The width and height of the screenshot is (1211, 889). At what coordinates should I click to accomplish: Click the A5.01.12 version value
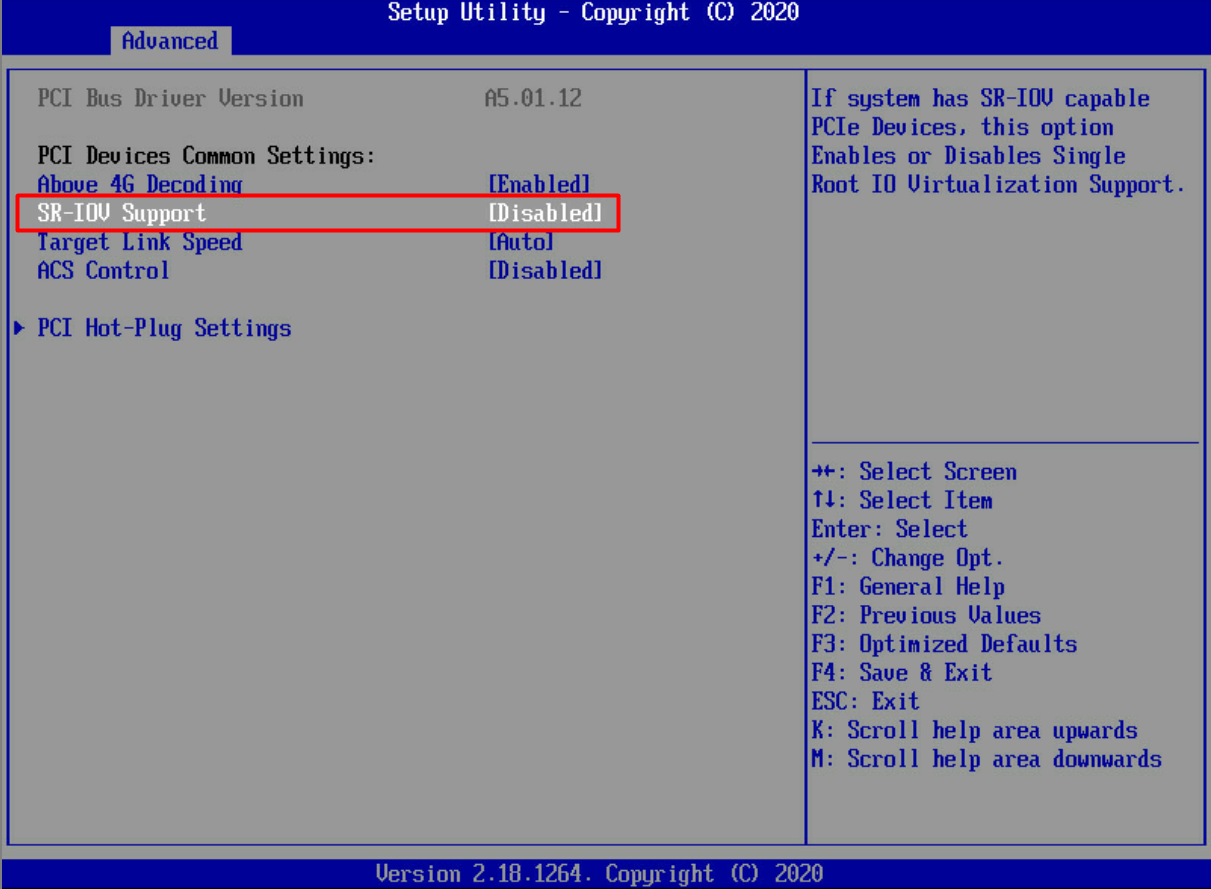click(x=533, y=98)
